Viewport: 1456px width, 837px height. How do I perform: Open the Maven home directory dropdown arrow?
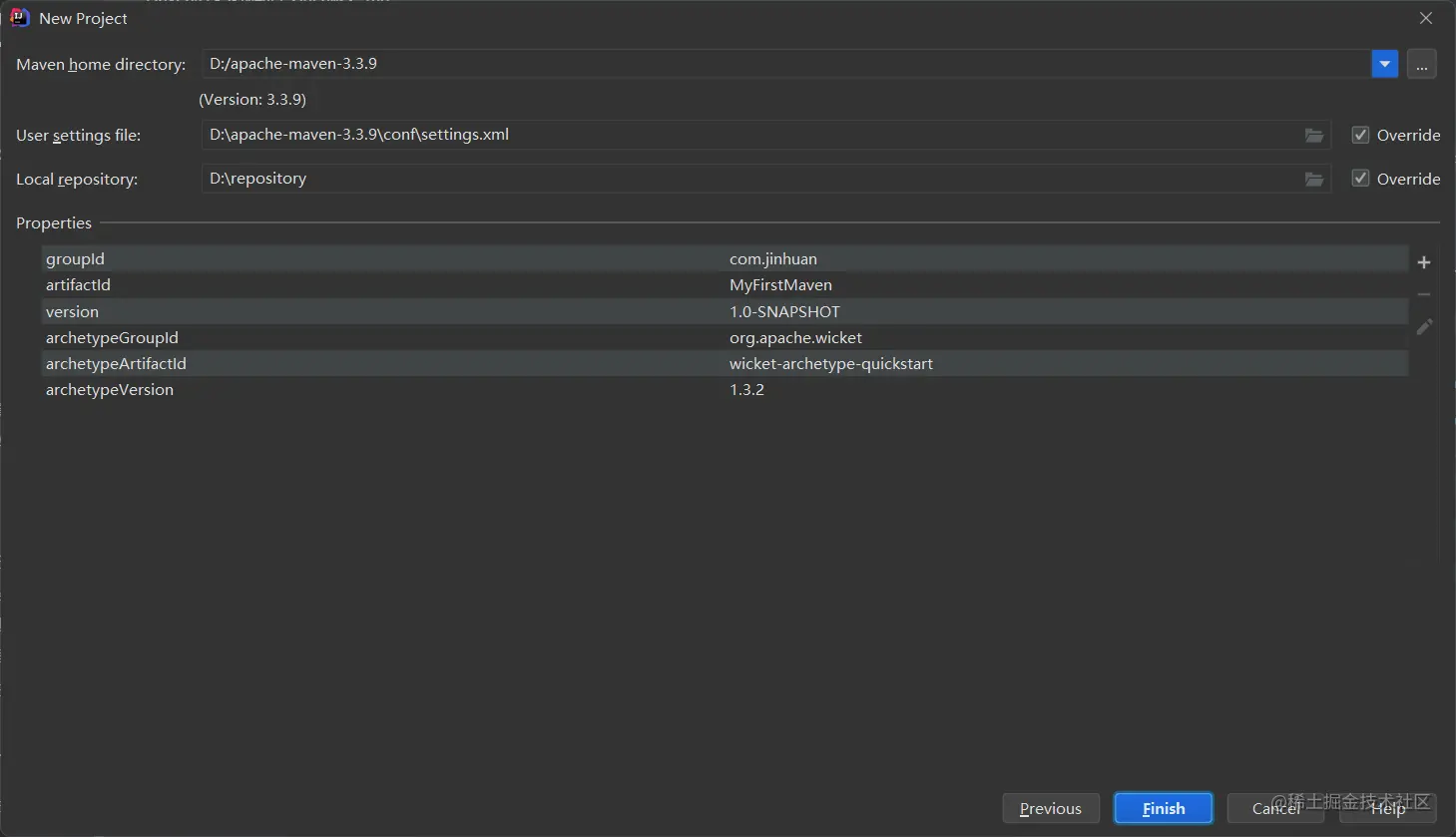pyautogui.click(x=1384, y=64)
